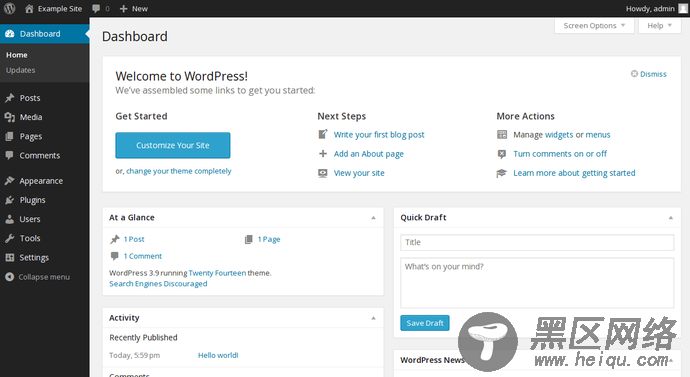Open the comments bubble in admin bar
Image resolution: width=690 pixels, height=377 pixels.
(96, 8)
